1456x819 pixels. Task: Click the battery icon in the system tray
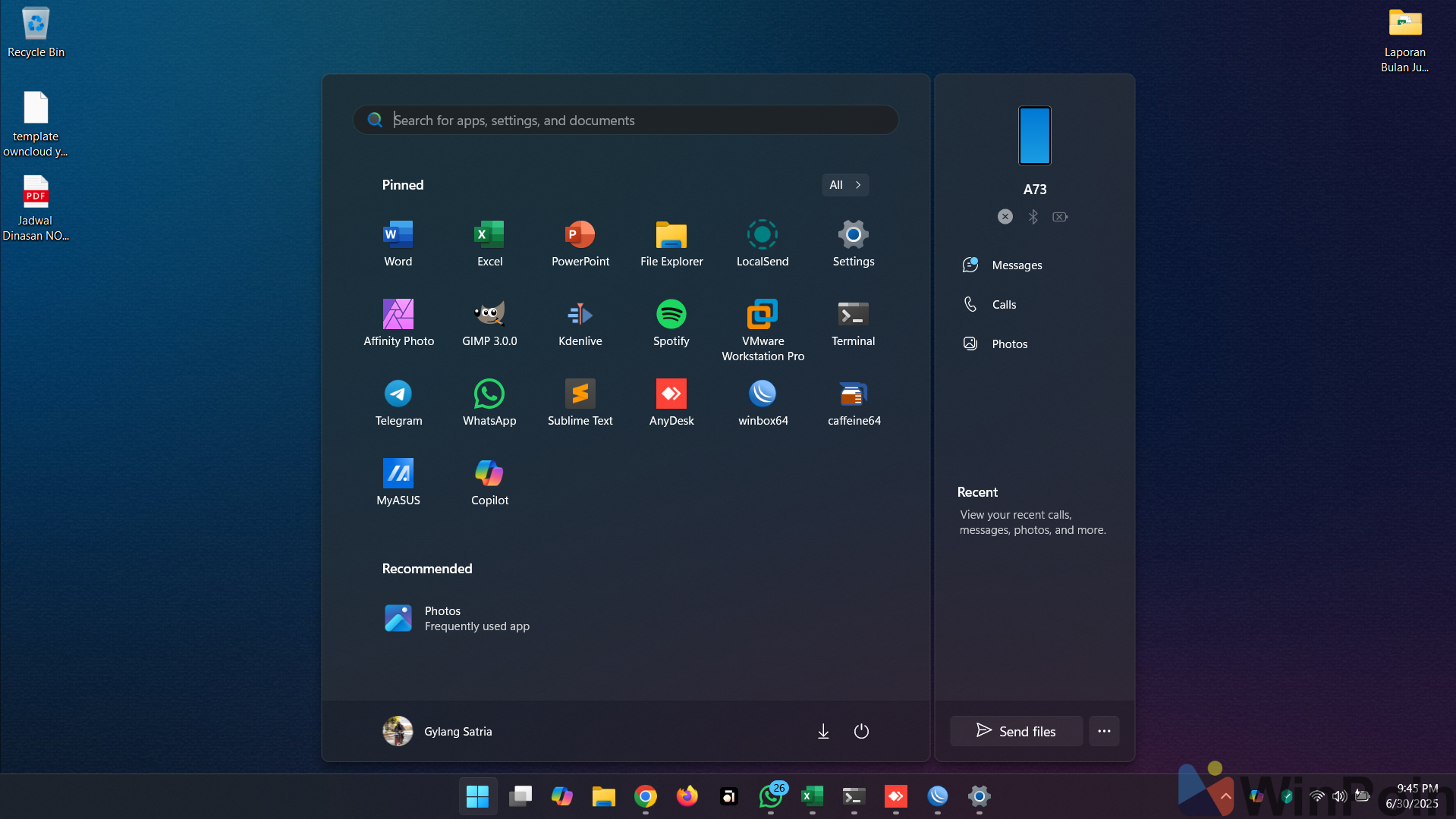pos(1363,796)
